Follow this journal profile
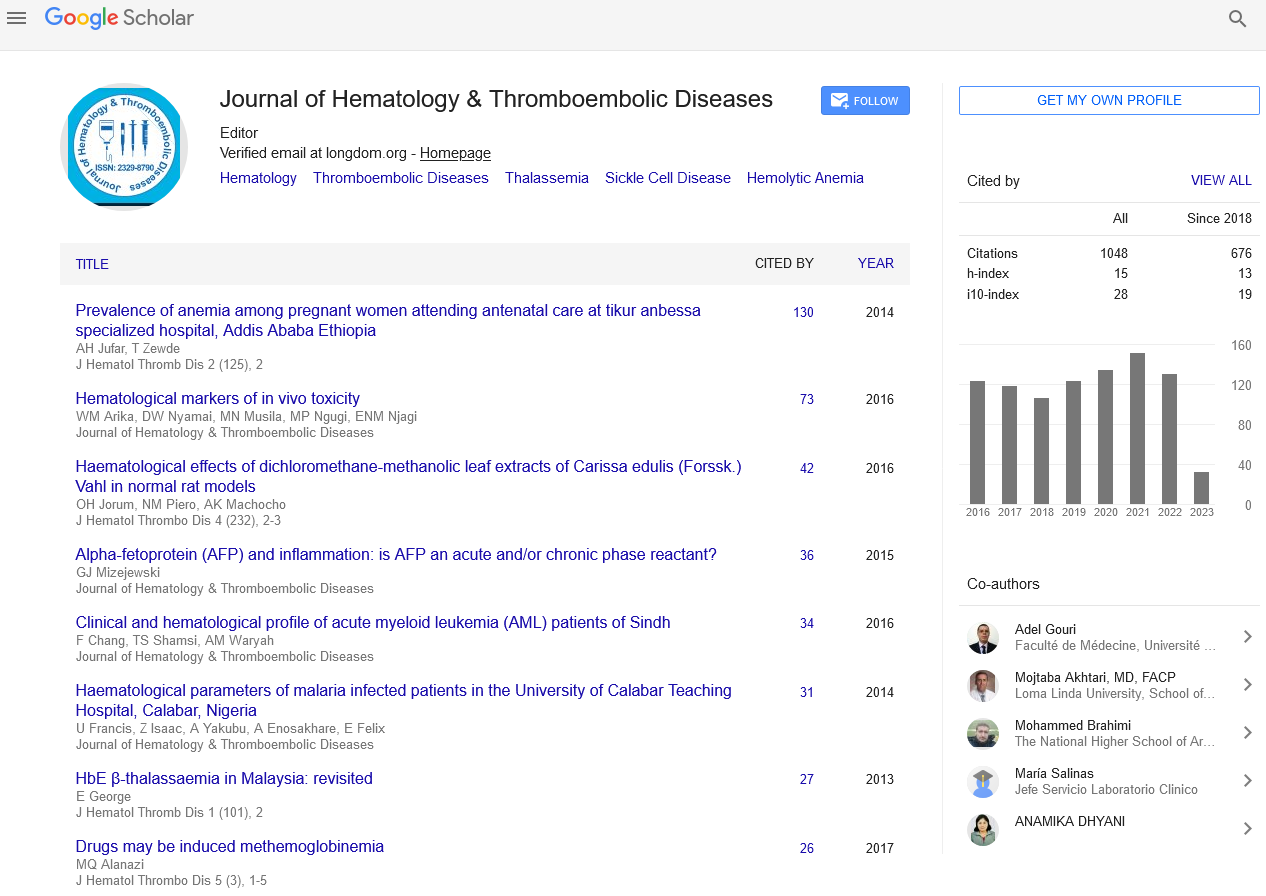 [x=865, y=101]
